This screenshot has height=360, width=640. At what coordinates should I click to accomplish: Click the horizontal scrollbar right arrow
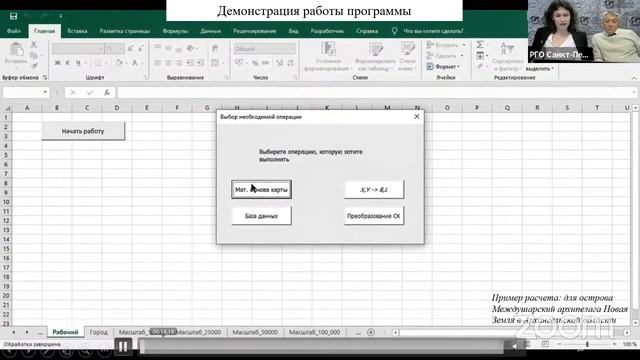pos(627,333)
